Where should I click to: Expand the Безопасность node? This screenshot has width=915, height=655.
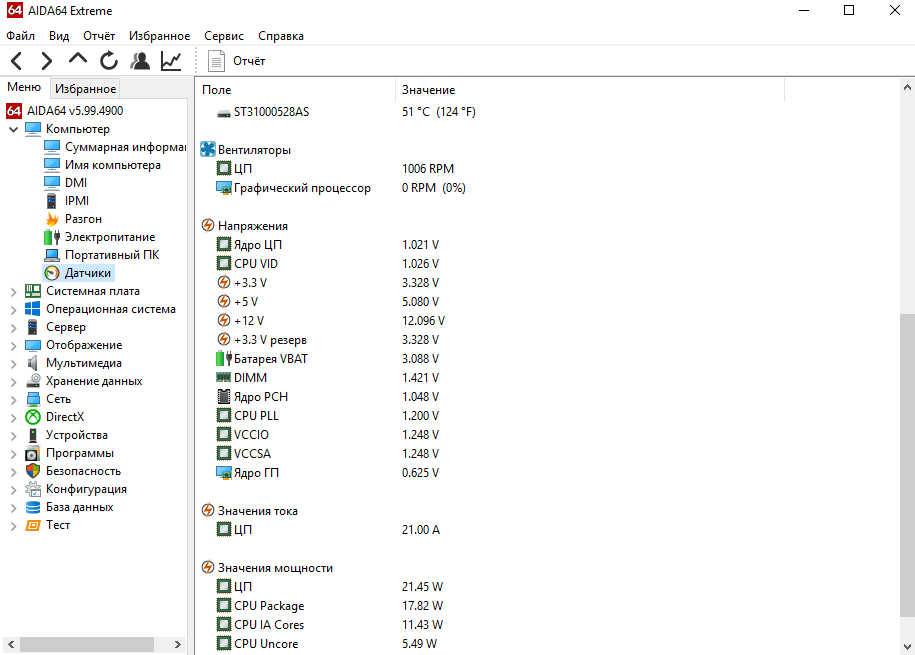coord(13,472)
